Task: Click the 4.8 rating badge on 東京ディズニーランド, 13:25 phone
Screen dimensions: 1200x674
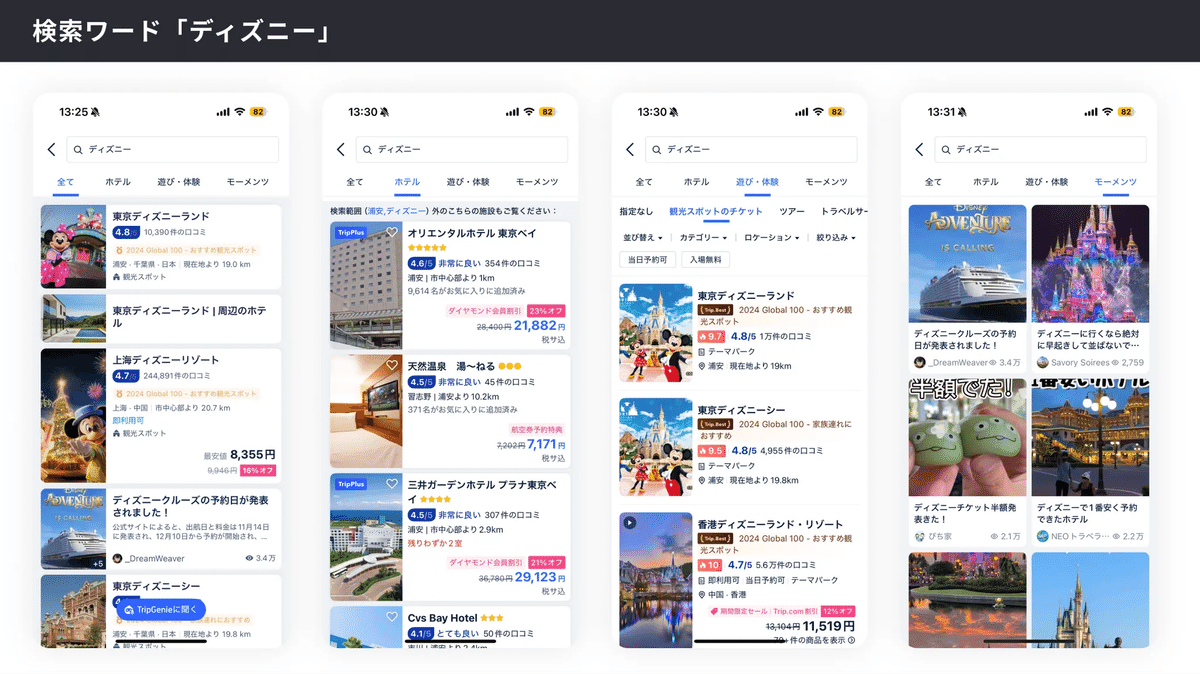Action: (x=125, y=232)
